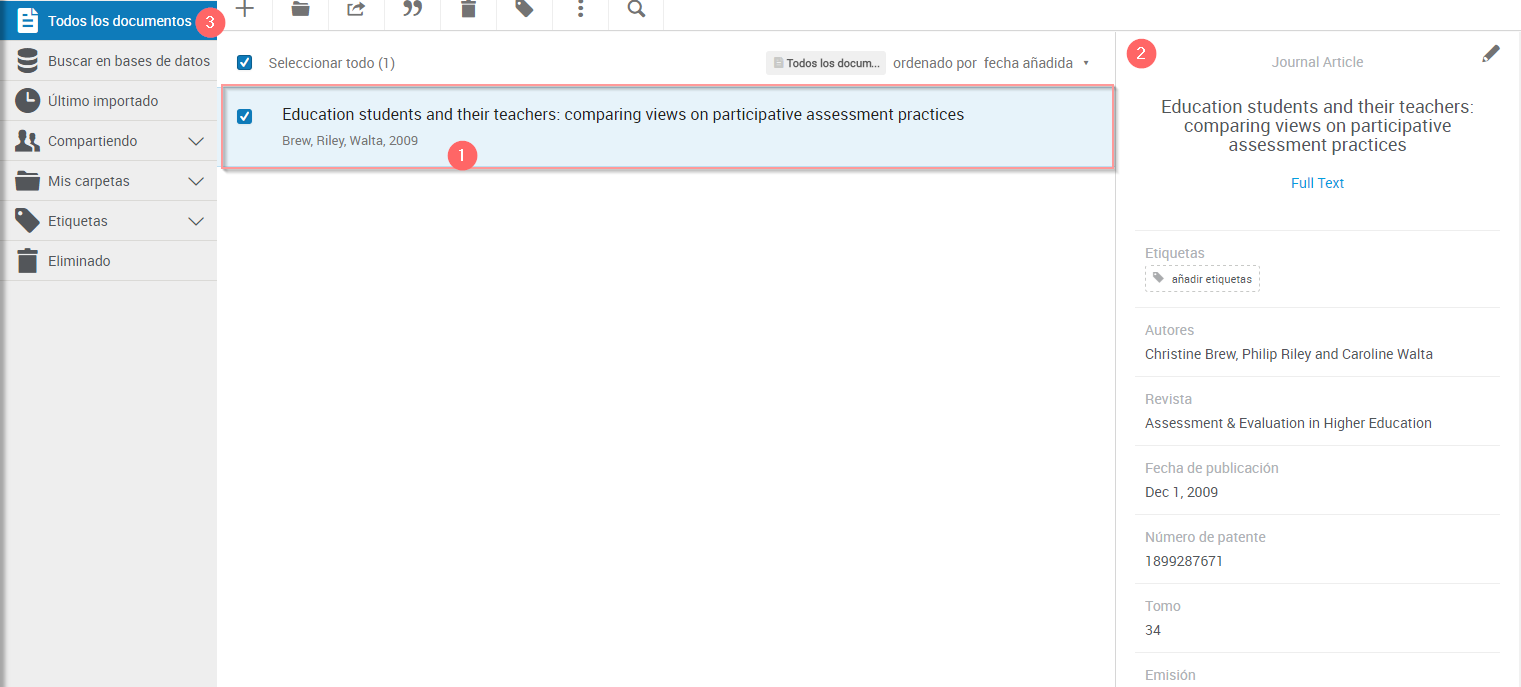Expand the Etiquetas sidebar section
Viewport: 1521px width, 687px height.
point(196,221)
